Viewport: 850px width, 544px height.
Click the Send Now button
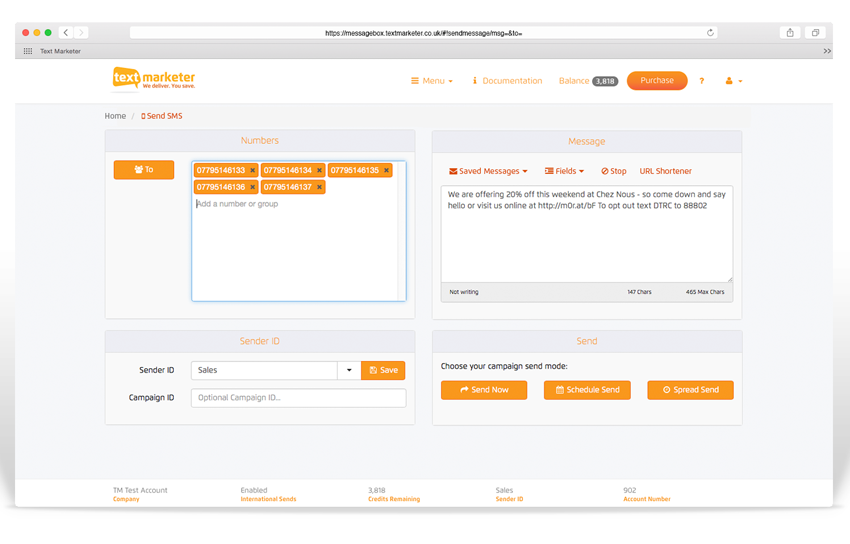point(484,390)
